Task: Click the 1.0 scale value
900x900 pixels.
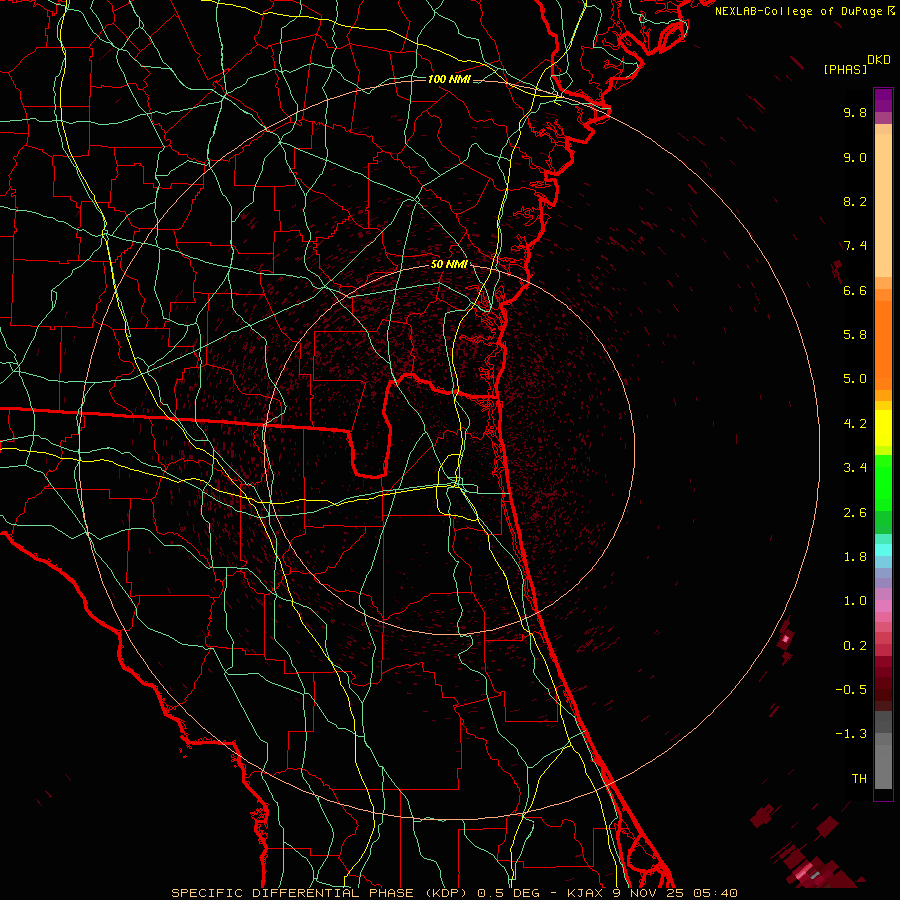Action: pos(855,601)
